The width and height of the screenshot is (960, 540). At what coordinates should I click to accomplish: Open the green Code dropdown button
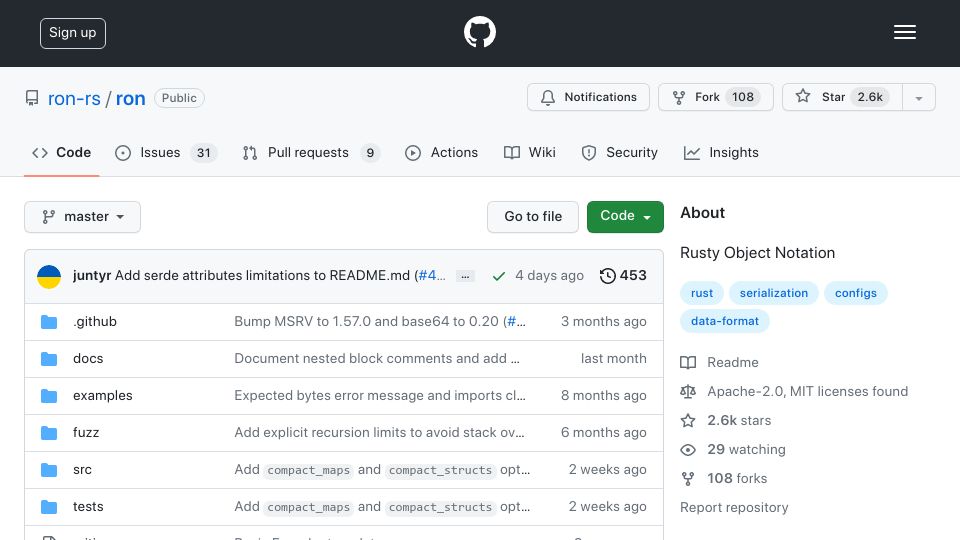point(625,217)
